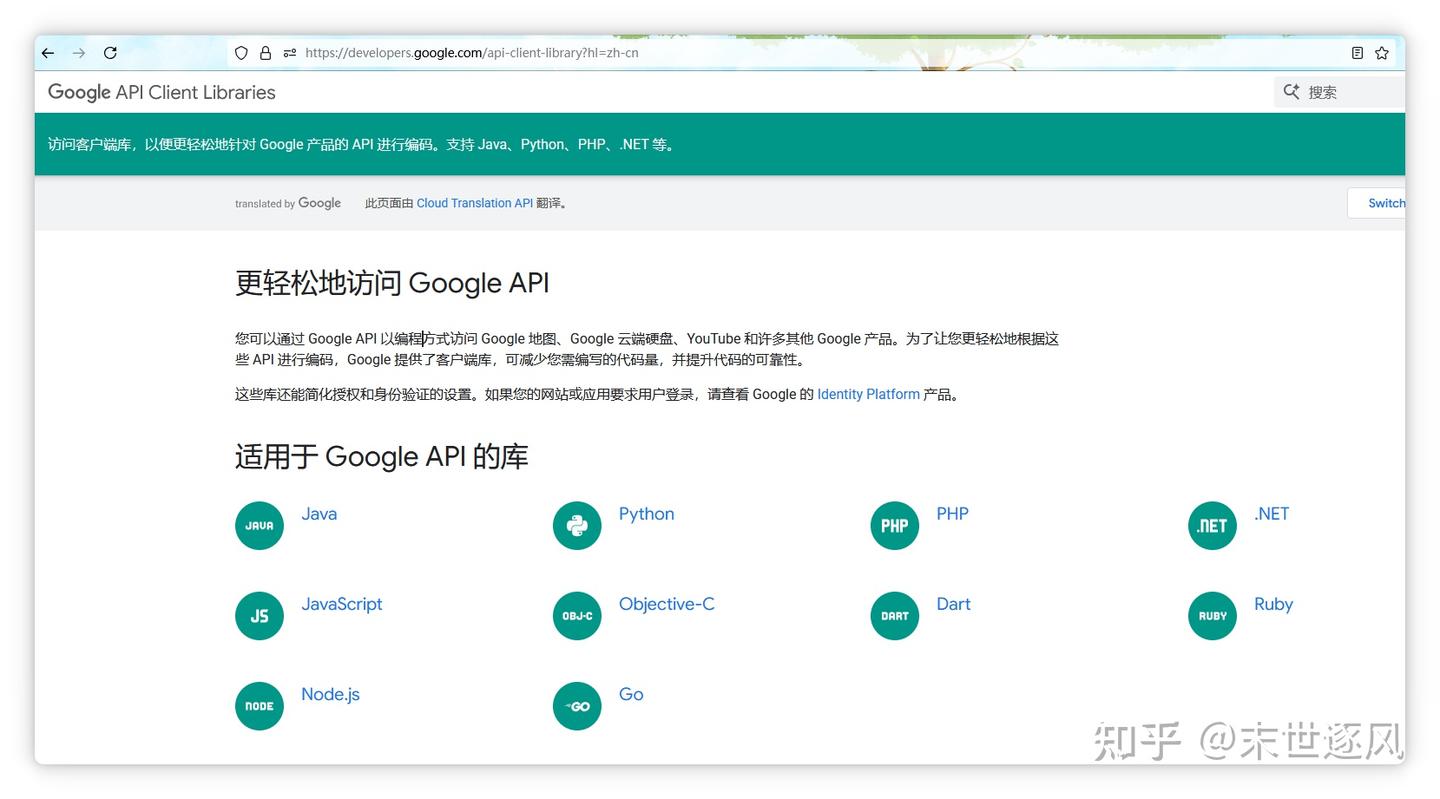Screen dimensions: 1440x799
Task: Click the shield tracking protection icon
Action: coord(240,52)
